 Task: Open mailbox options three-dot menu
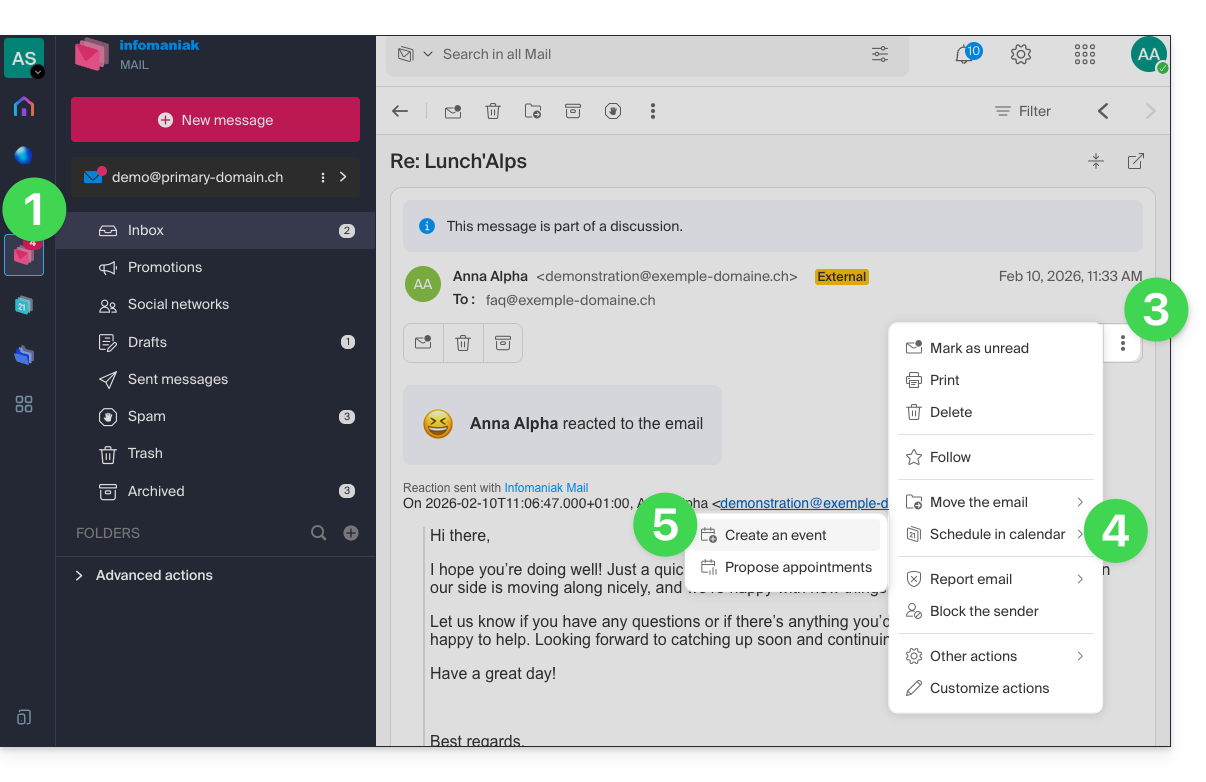coord(322,177)
